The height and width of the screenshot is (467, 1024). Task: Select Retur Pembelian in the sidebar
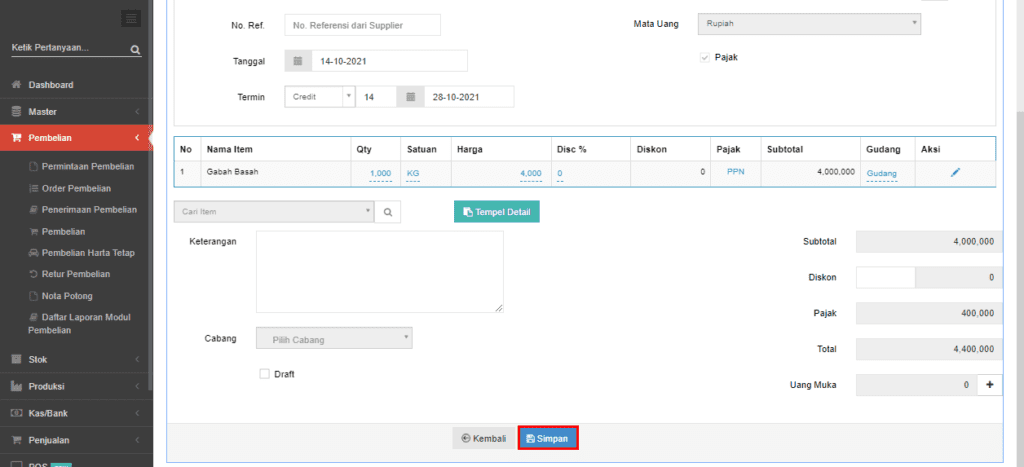tap(76, 274)
